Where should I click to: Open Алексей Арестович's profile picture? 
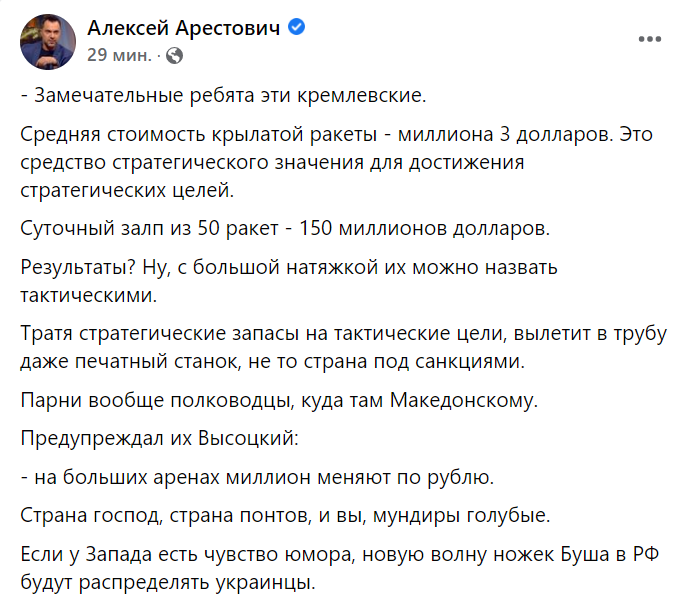(x=48, y=42)
